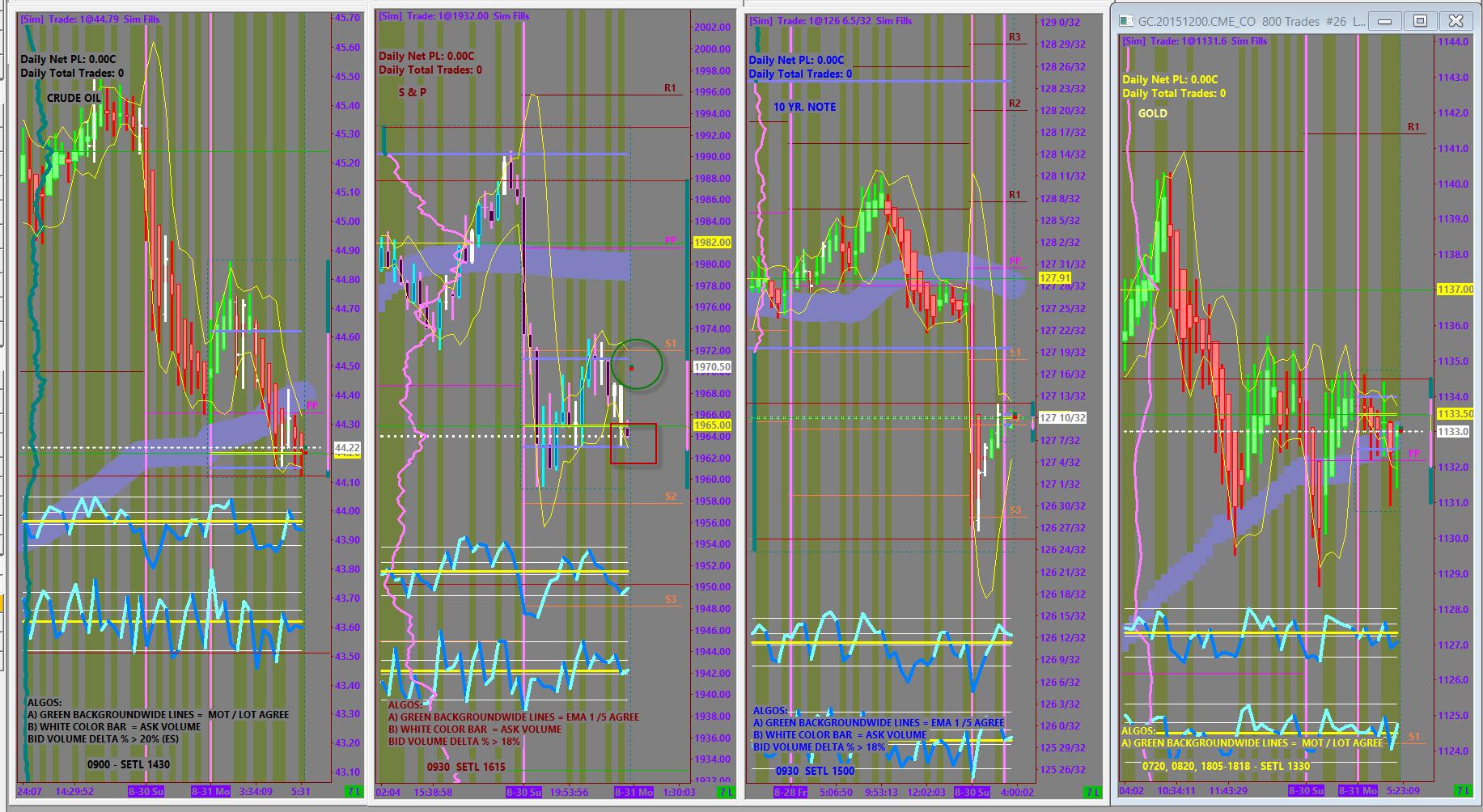Viewport: 1483px width, 812px height.
Task: Click the green '7 L' box in 10 Yr. Note chart
Action: tap(1092, 792)
